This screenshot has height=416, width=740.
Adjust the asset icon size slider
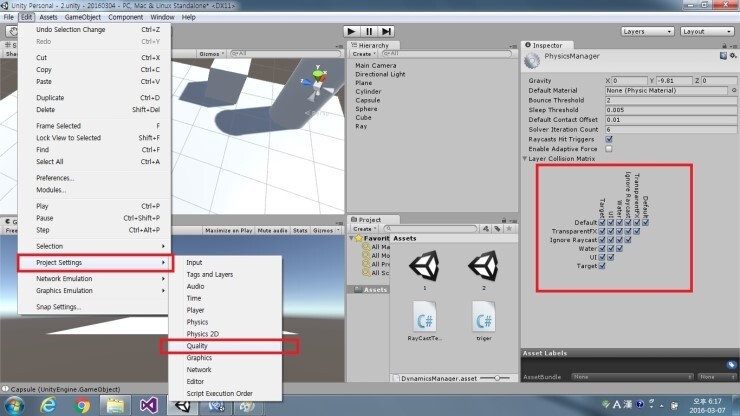coord(496,378)
